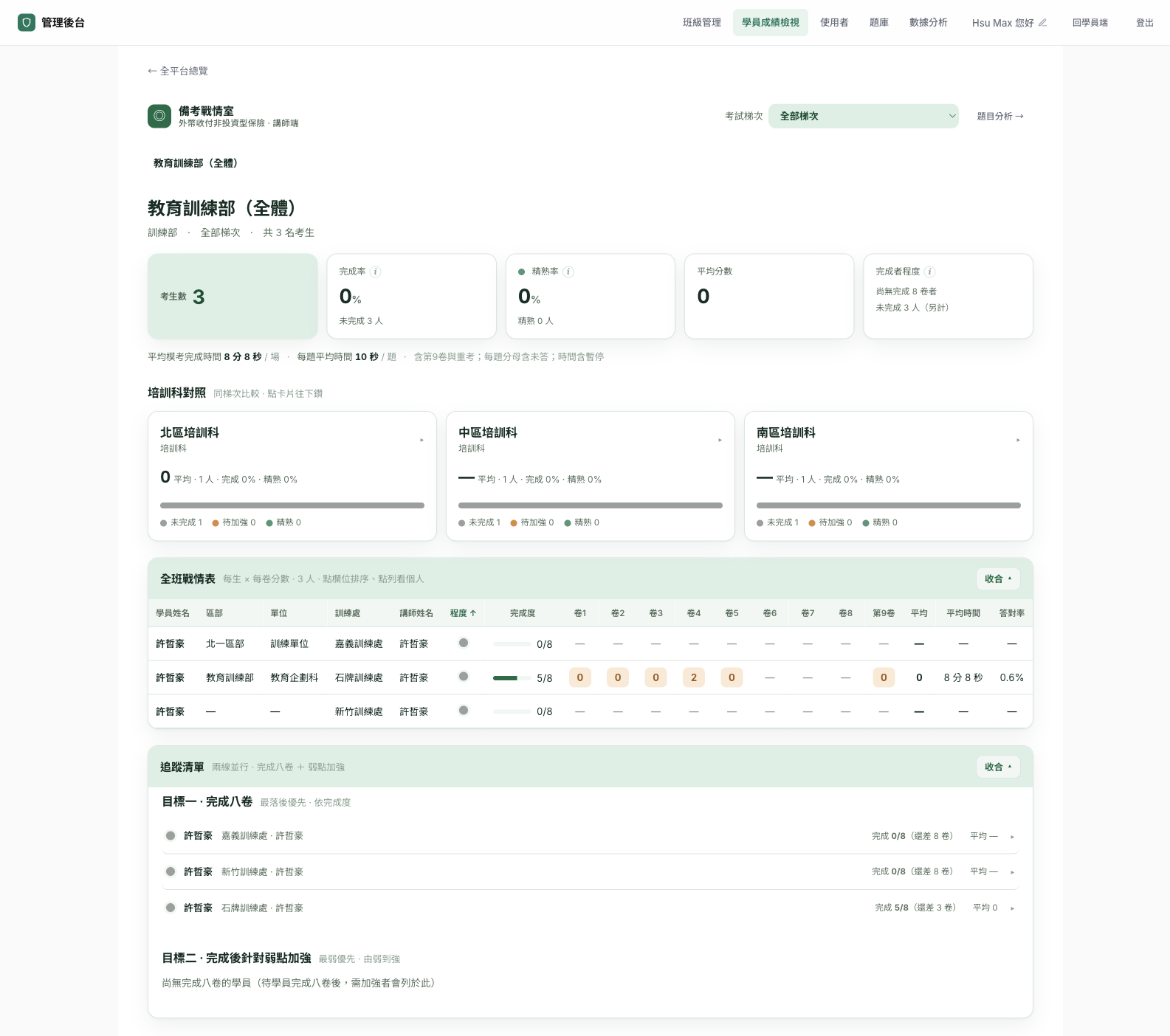Click status dot for 嘉義訓練處 tracking item

pyautogui.click(x=171, y=836)
